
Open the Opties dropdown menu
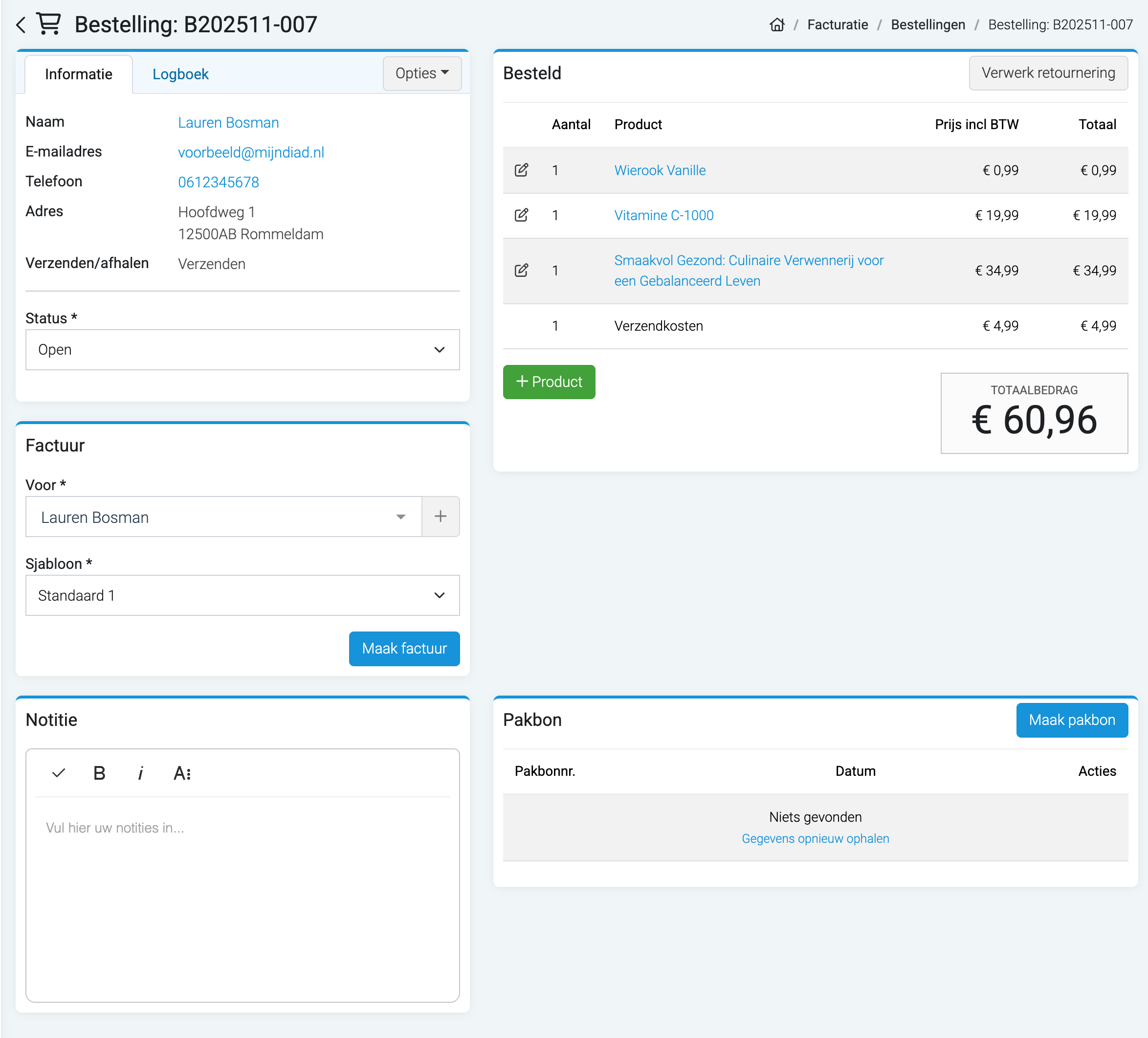point(422,73)
